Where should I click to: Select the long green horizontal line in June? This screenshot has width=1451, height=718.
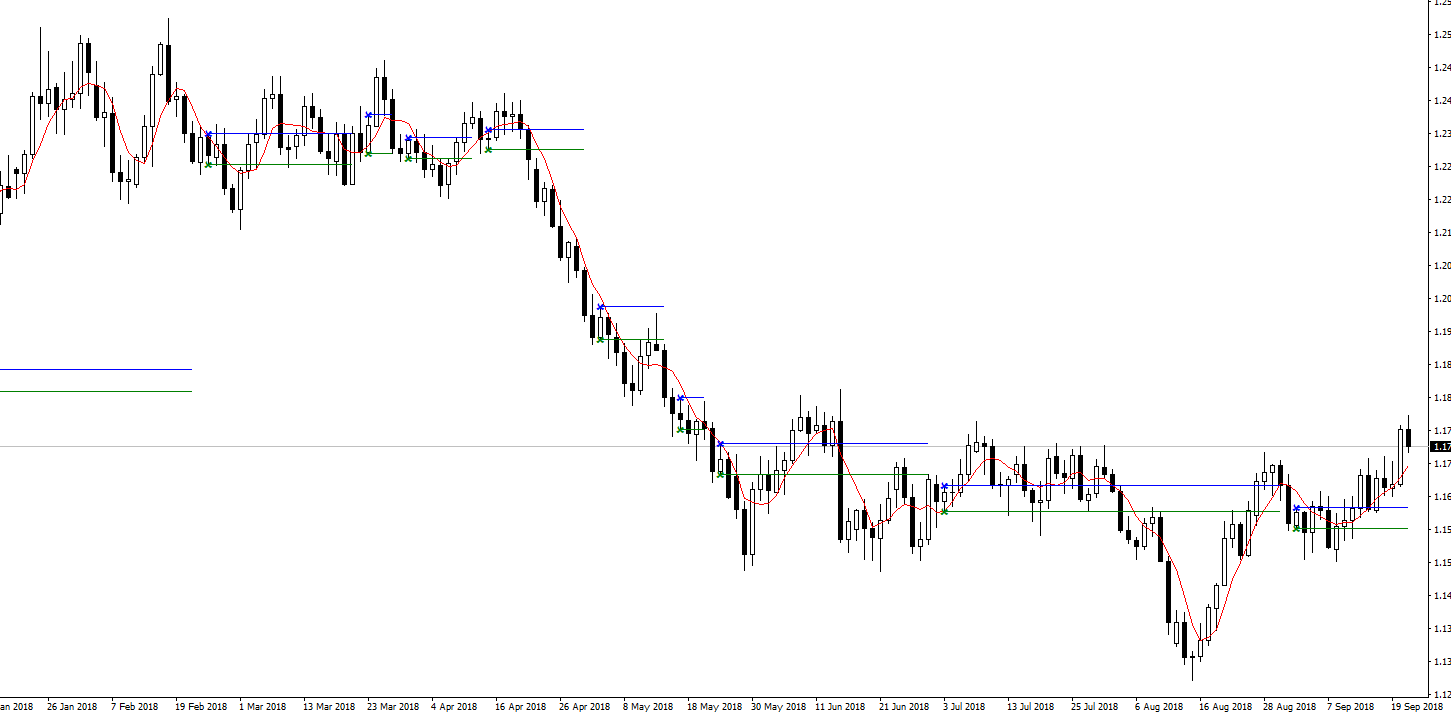824,474
